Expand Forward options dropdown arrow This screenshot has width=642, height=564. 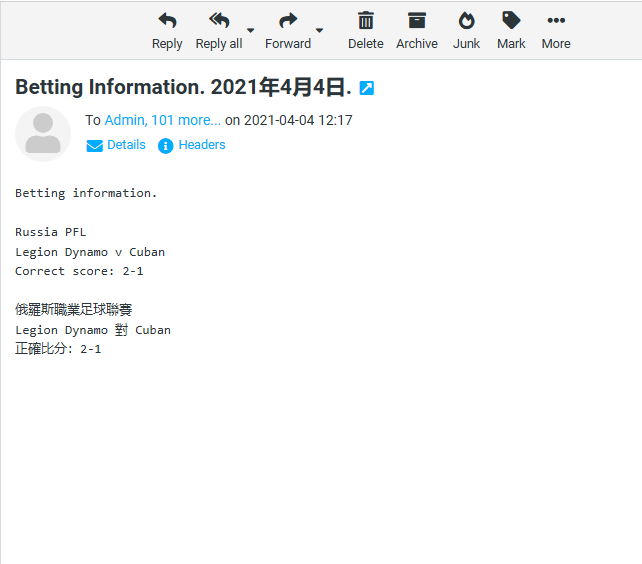point(320,30)
